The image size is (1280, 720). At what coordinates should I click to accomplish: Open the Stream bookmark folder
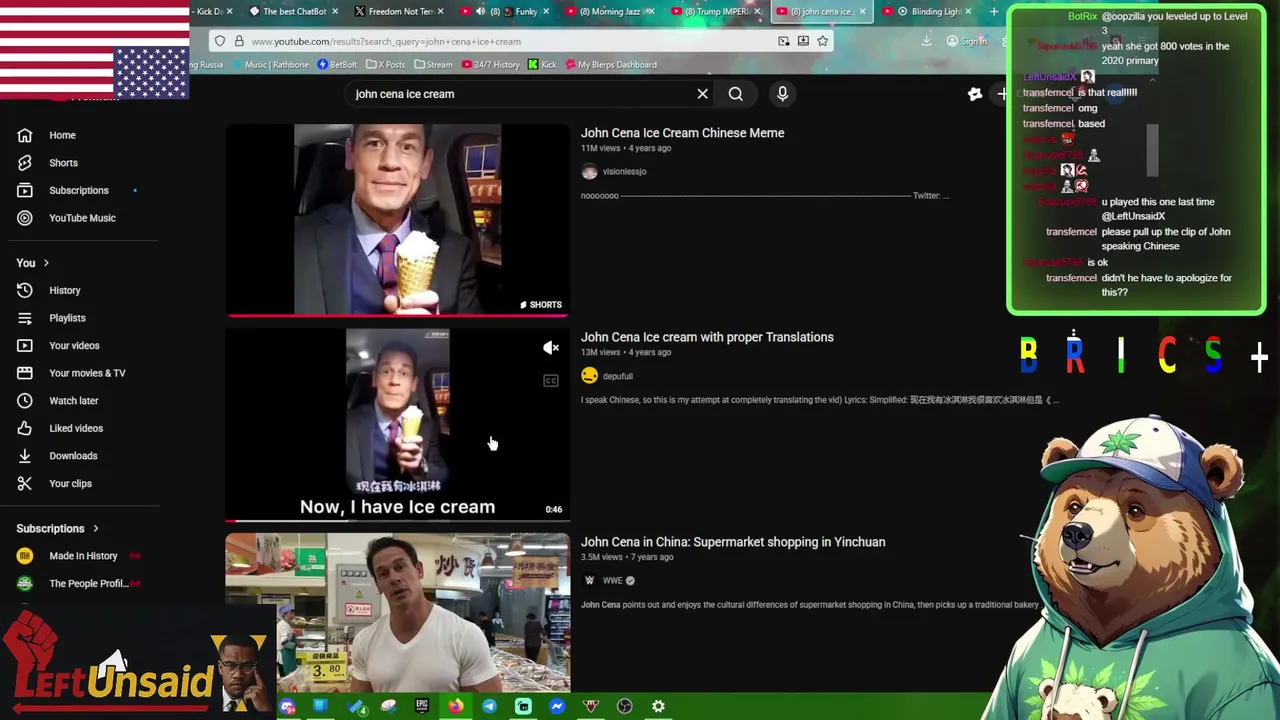(x=433, y=65)
